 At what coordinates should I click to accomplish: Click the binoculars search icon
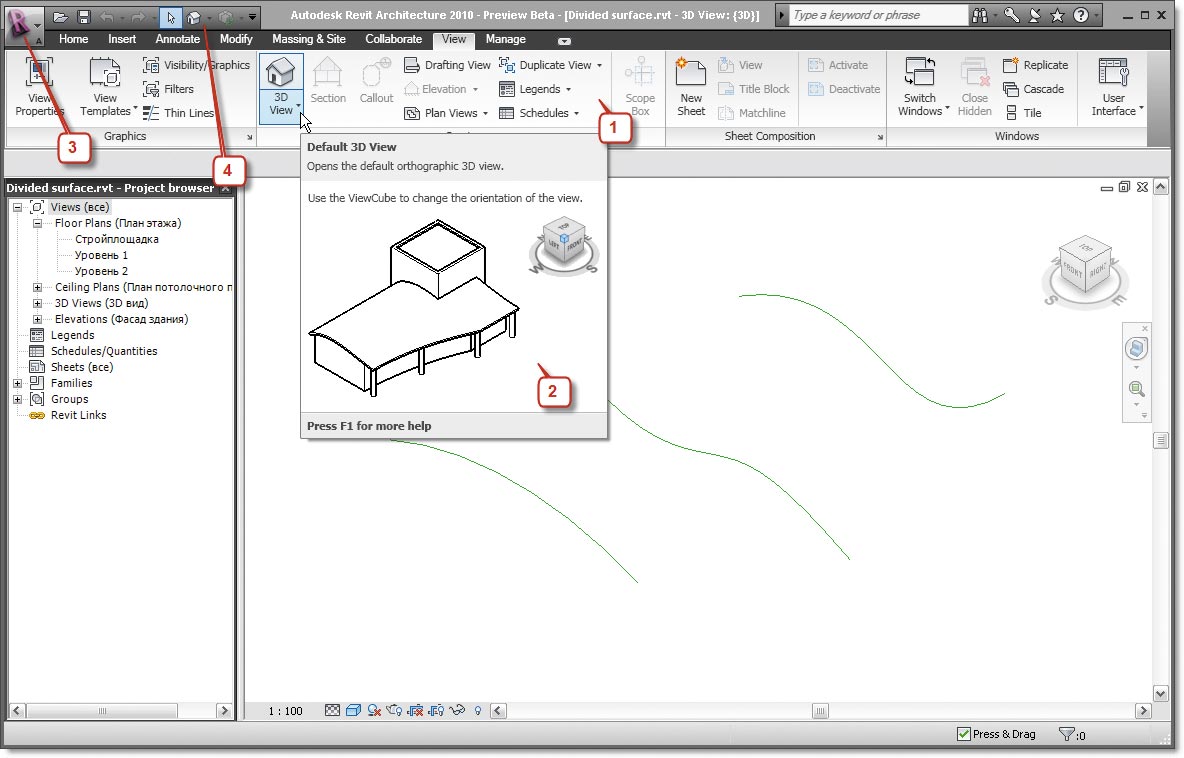point(979,15)
